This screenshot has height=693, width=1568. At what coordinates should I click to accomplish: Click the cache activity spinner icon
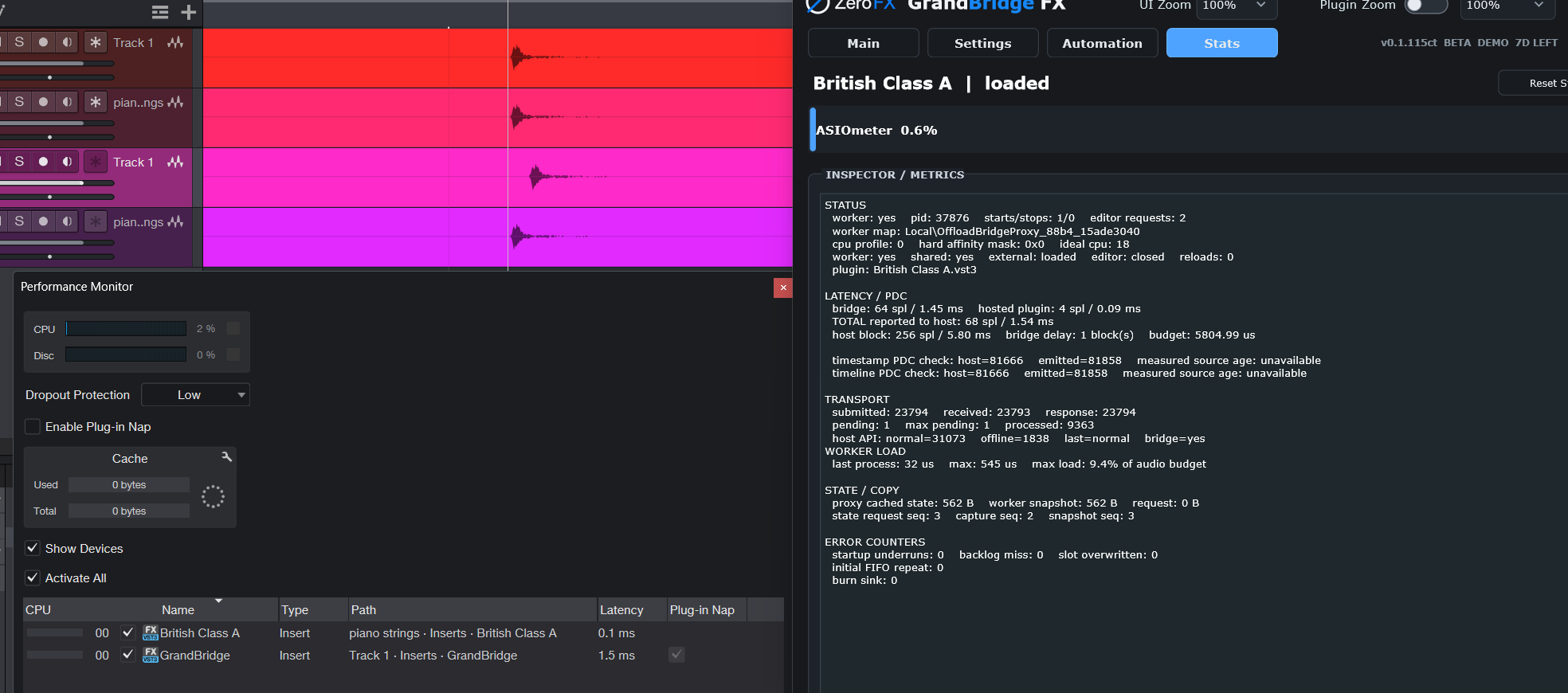coord(213,497)
